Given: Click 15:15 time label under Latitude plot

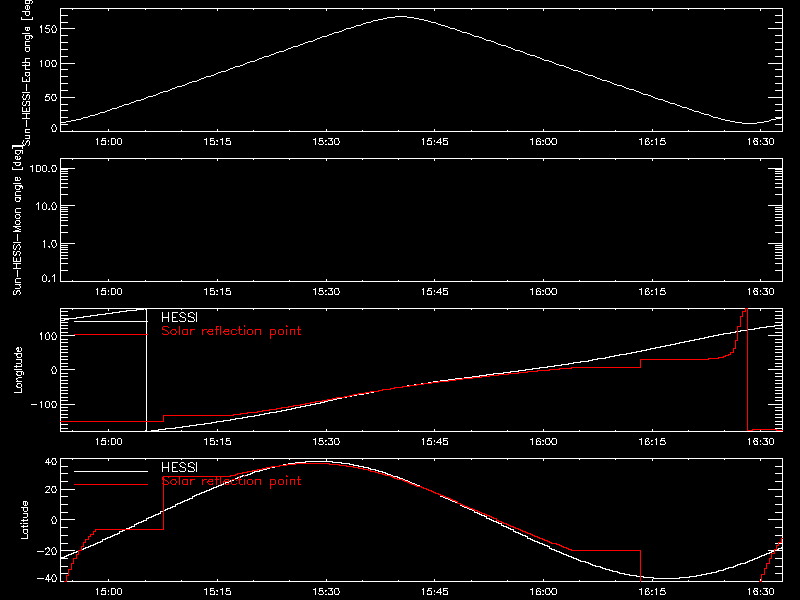Looking at the screenshot, I should tap(217, 592).
